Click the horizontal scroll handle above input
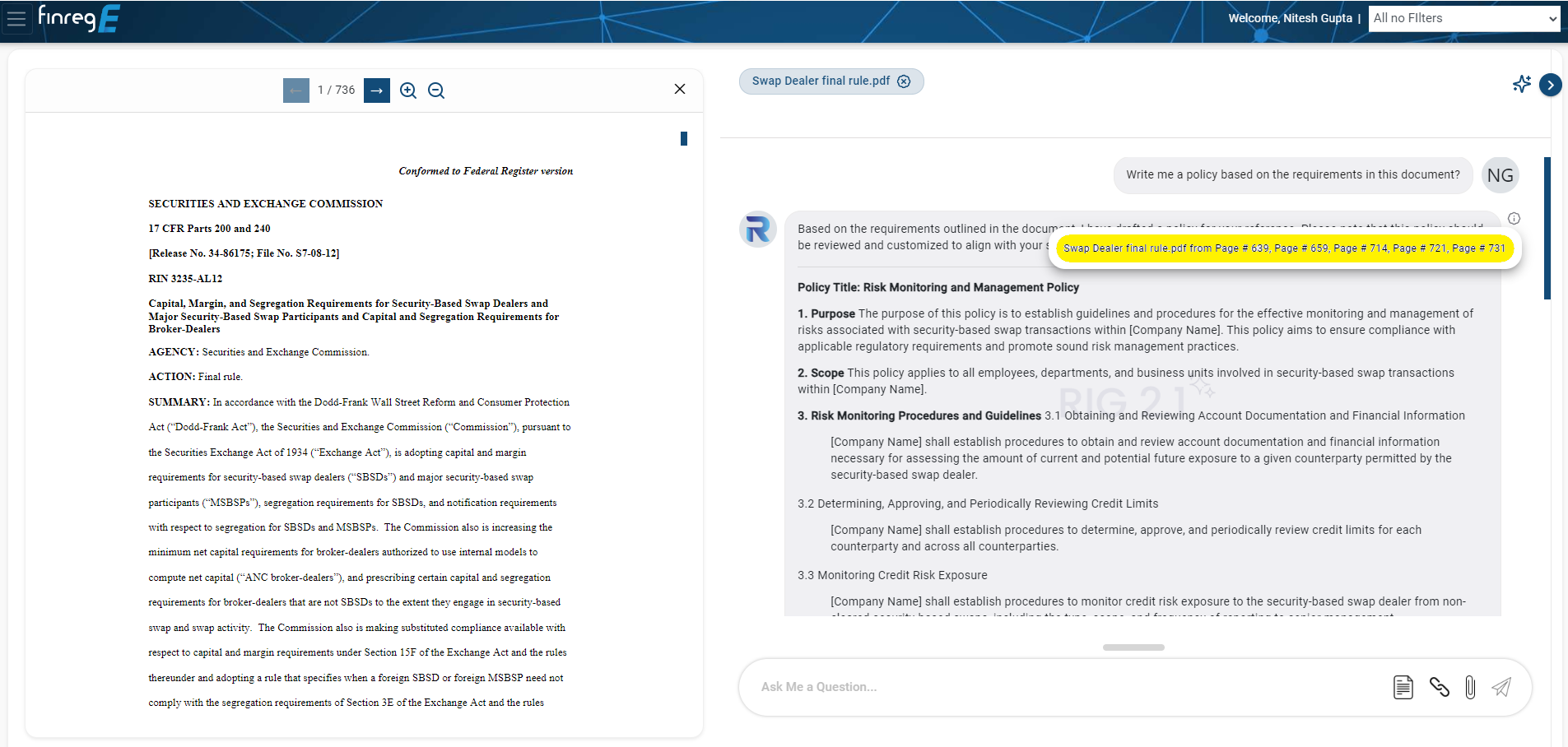Screen dimensions: 1568x747 coord(1133,647)
